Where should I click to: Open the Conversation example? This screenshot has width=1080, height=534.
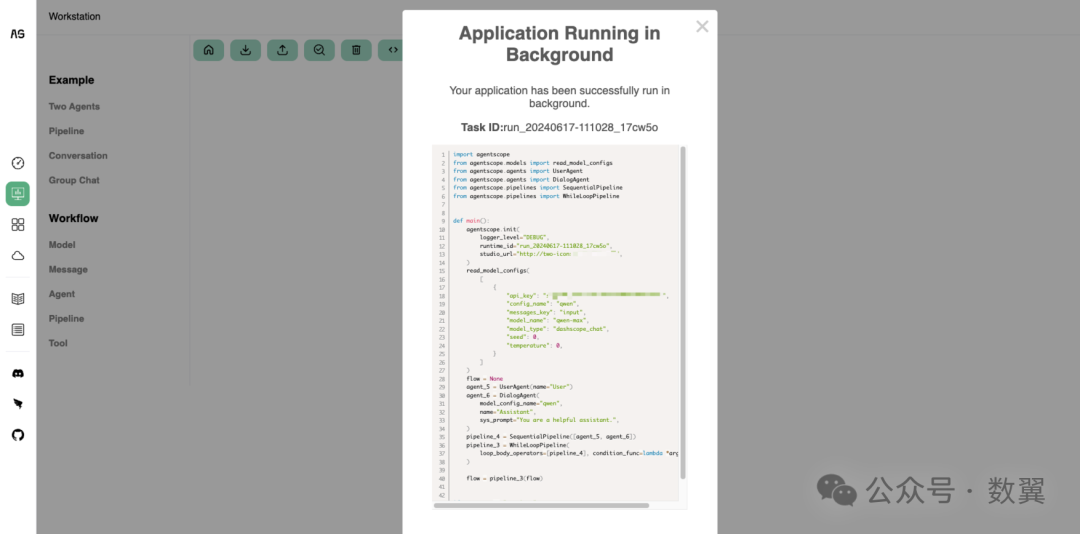click(x=78, y=156)
